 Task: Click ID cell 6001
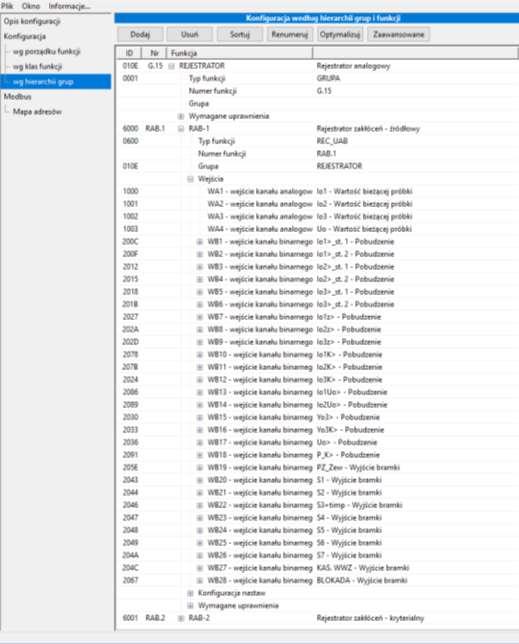click(x=131, y=618)
